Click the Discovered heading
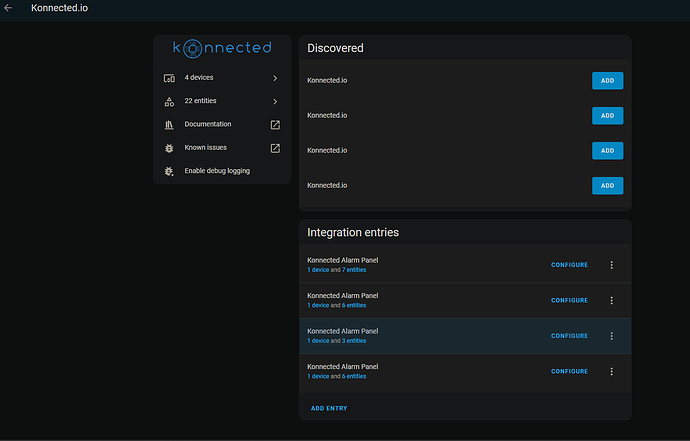 point(335,48)
